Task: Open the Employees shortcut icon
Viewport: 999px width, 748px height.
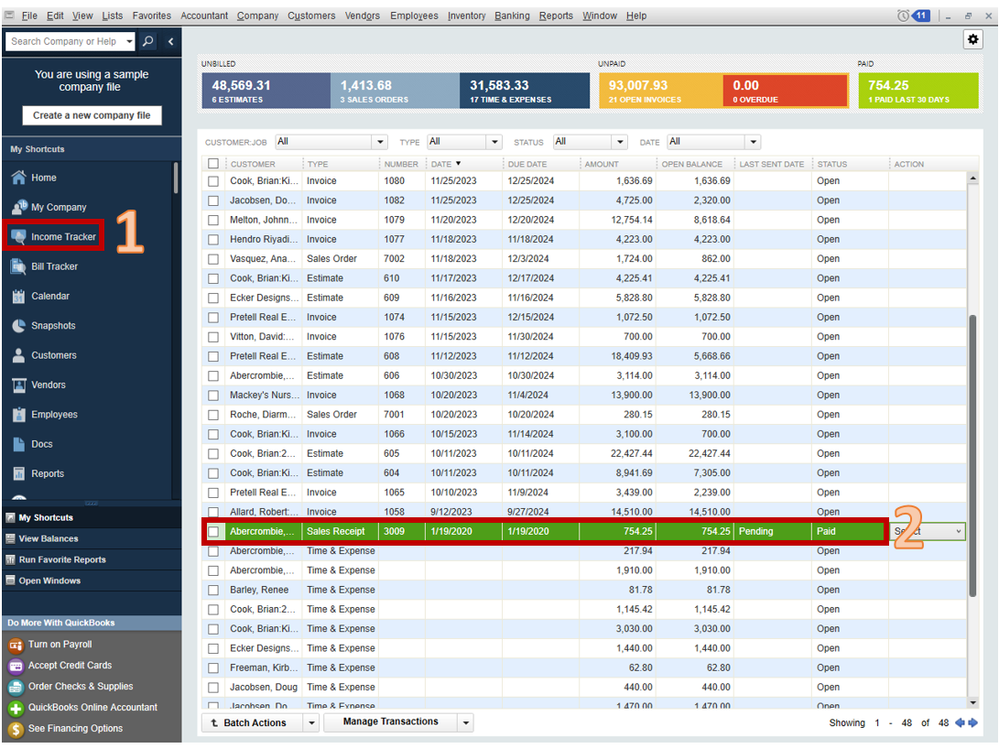Action: (19, 414)
